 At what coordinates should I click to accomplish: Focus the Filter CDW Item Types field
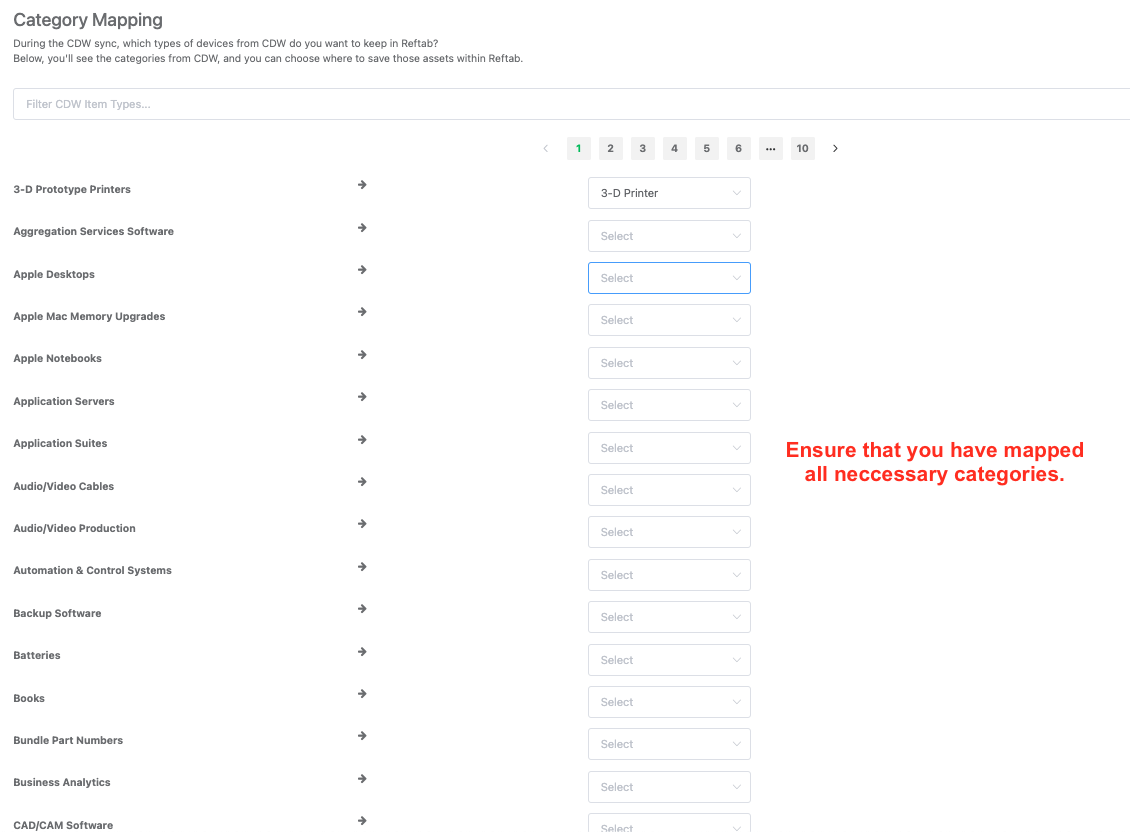[x=571, y=104]
